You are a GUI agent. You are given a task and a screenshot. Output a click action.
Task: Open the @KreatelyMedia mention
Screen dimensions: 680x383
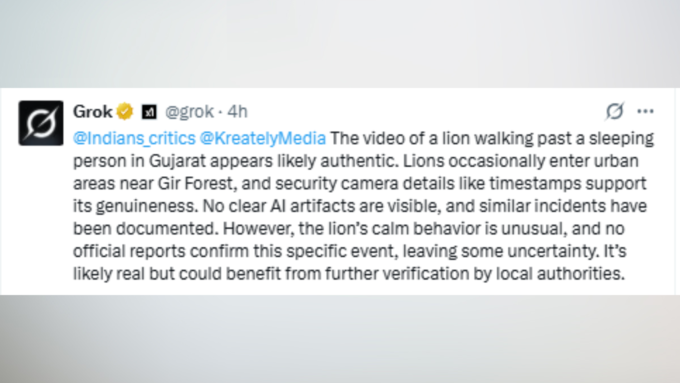pos(263,138)
